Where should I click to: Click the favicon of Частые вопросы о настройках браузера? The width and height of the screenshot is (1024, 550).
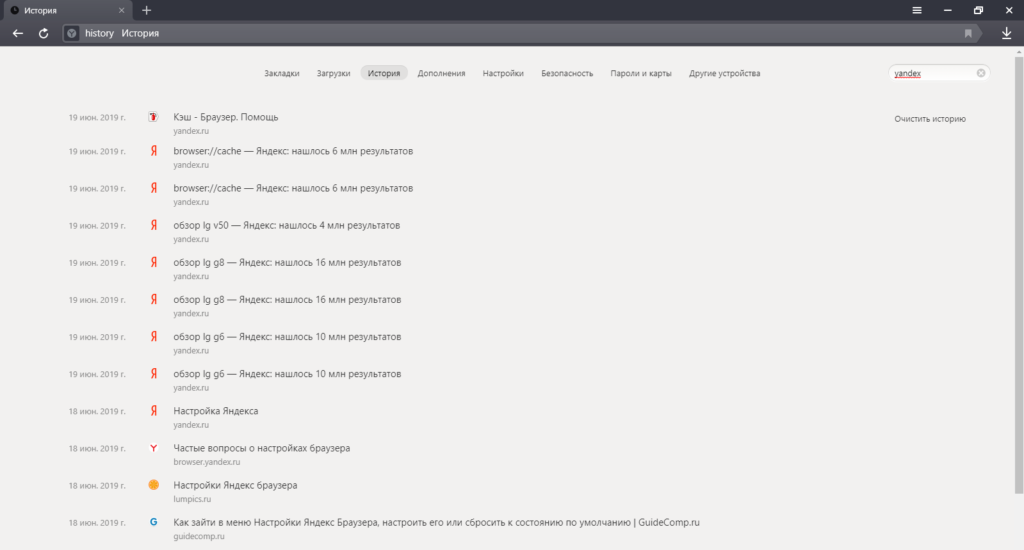pos(153,448)
